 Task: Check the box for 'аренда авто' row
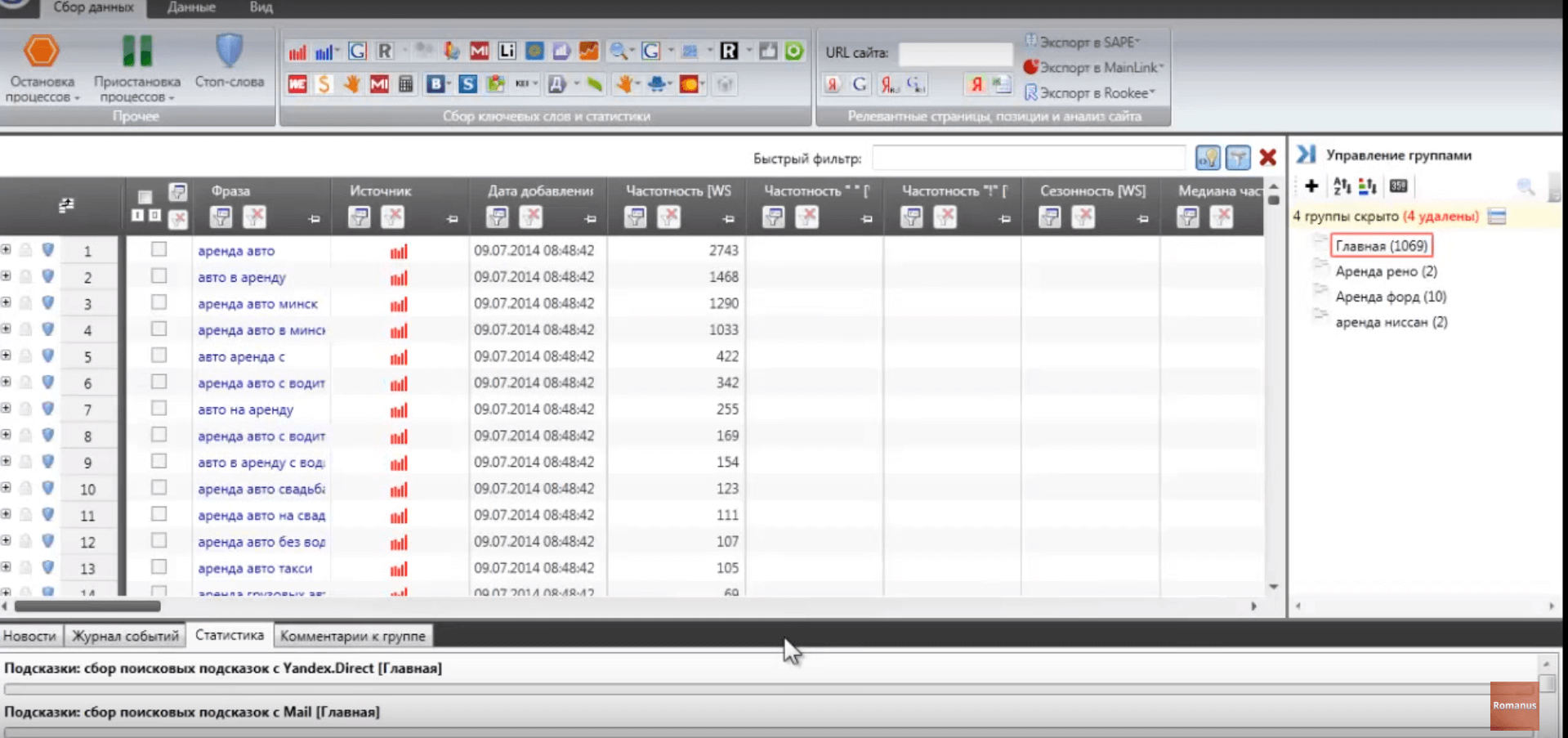[x=159, y=249]
